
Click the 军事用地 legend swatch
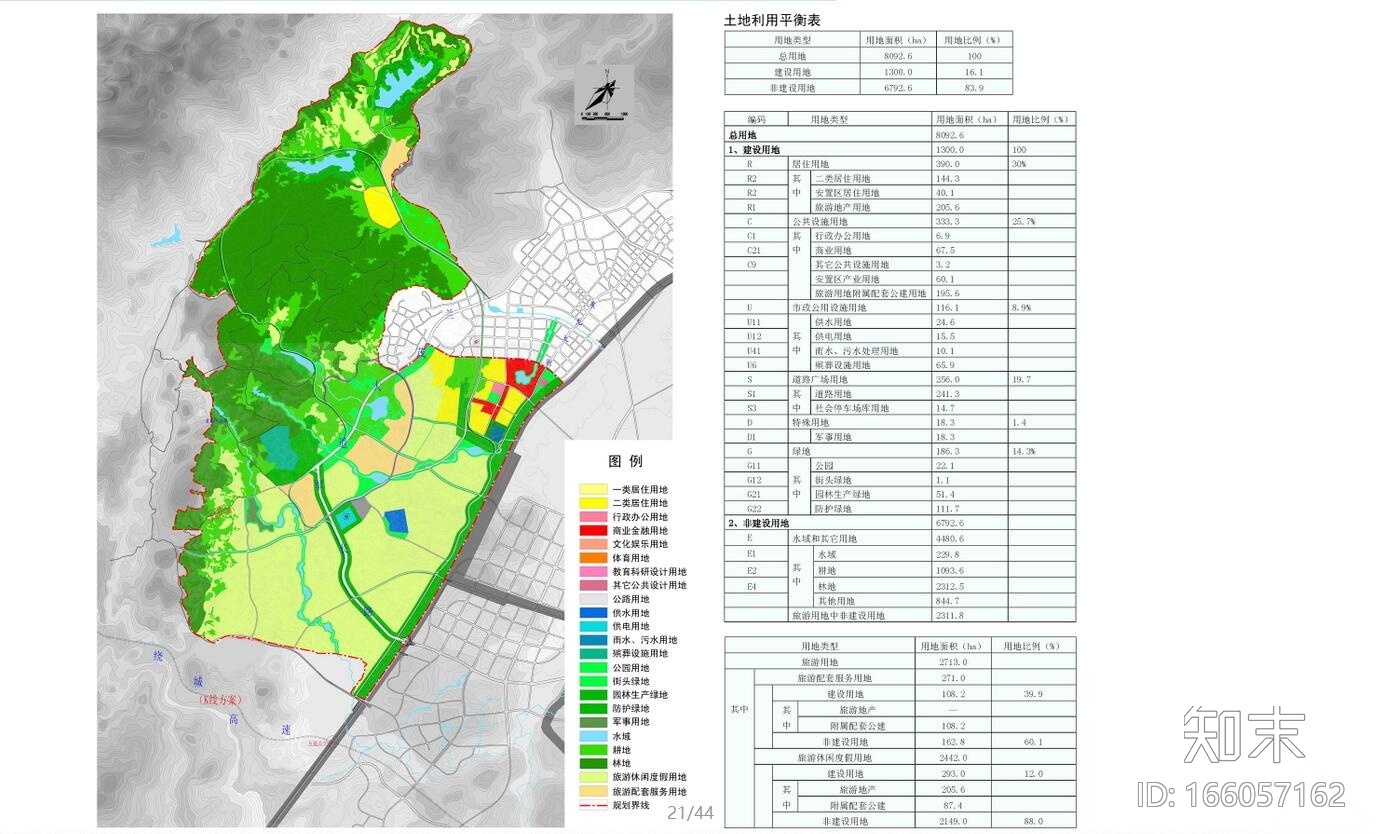pyautogui.click(x=593, y=722)
